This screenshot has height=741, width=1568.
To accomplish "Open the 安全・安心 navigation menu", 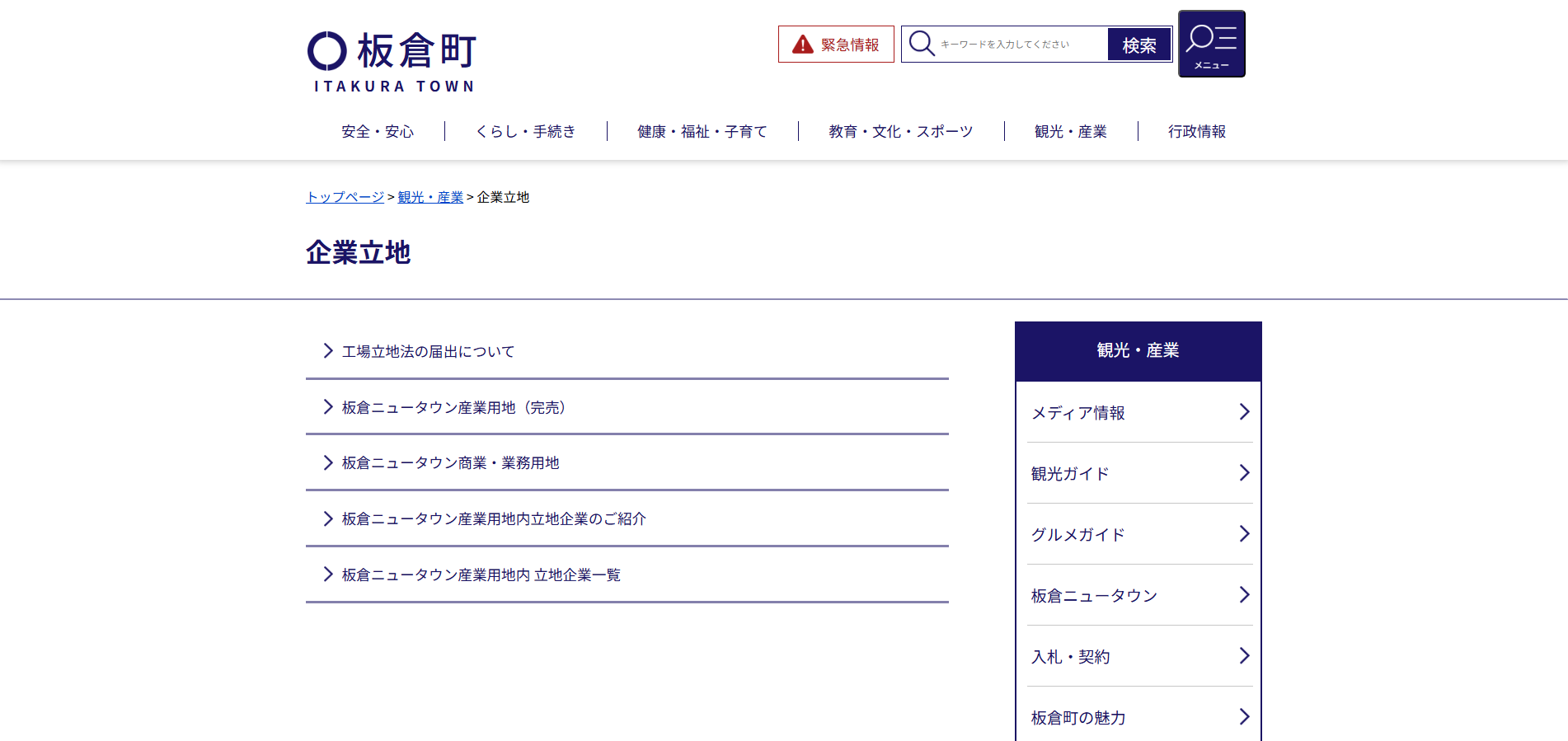I will (378, 132).
